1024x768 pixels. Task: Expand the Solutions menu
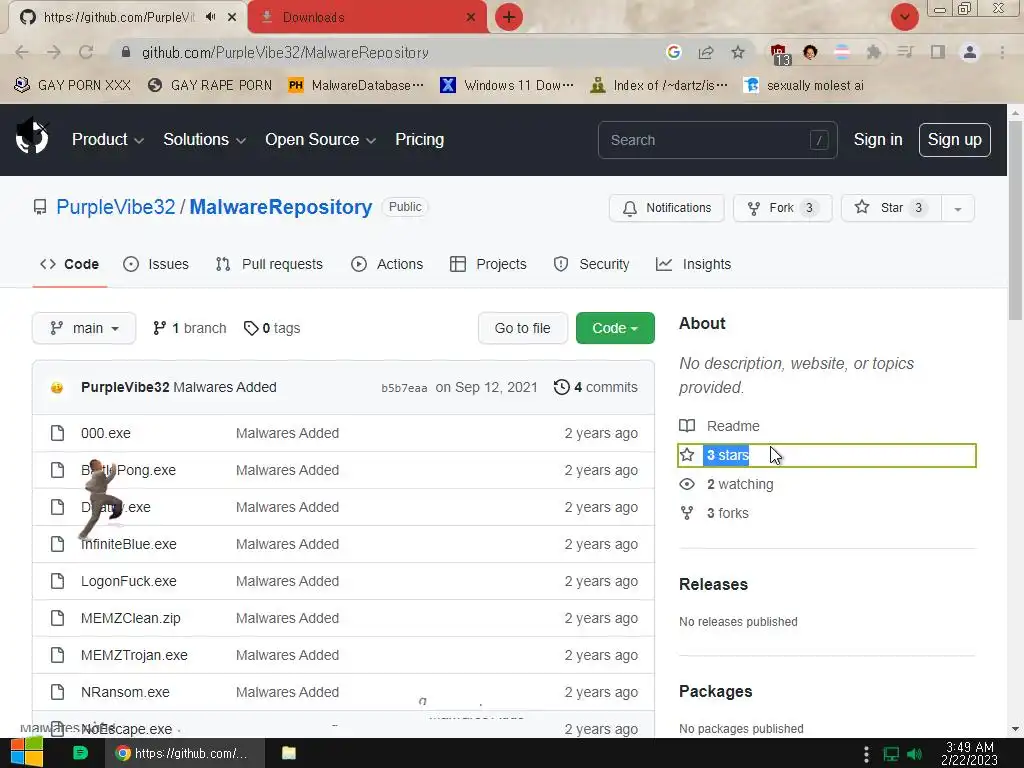coord(204,140)
